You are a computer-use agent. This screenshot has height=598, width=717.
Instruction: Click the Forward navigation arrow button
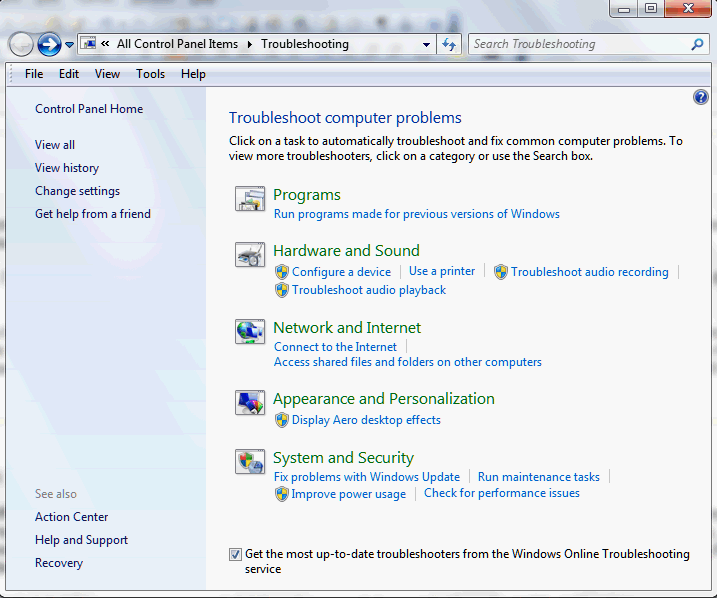click(49, 44)
